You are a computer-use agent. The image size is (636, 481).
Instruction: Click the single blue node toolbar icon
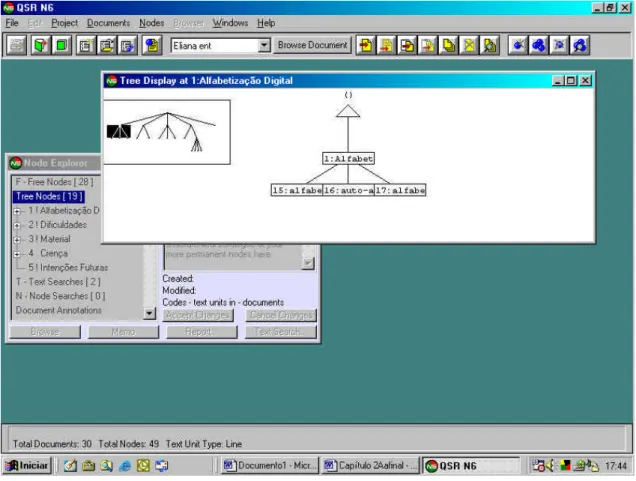[x=518, y=45]
